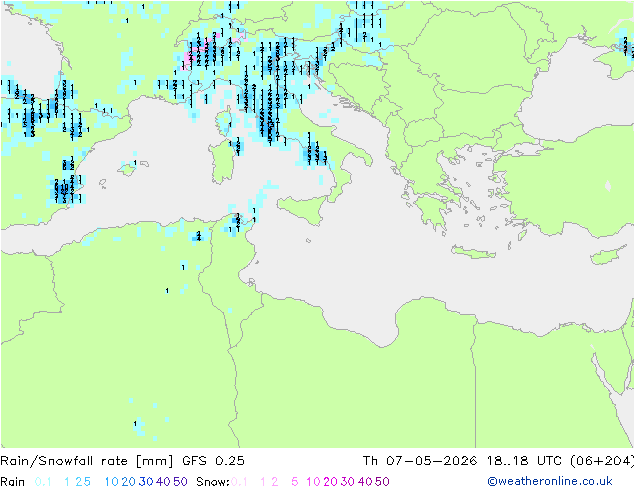Click the 'Rain/Snowfall rate [mm]' title text

pos(87,461)
